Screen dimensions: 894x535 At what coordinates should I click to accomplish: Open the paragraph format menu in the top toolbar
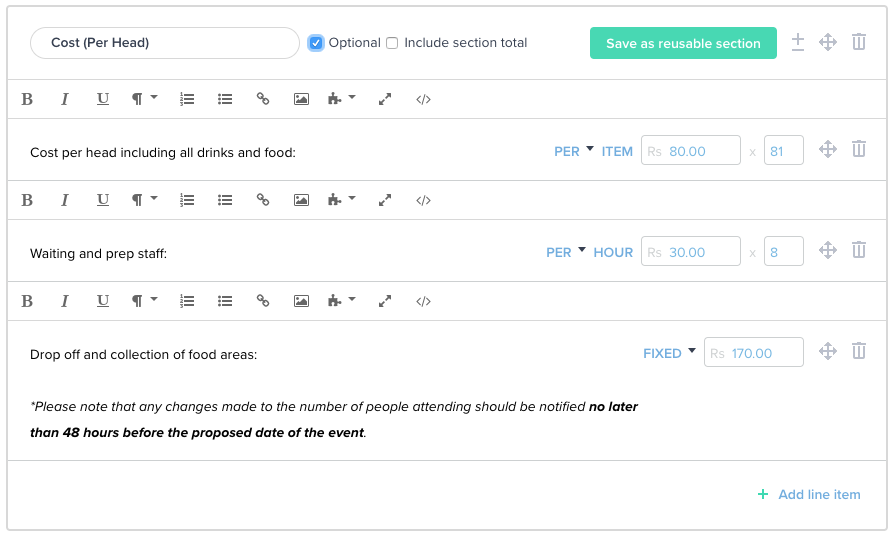pos(144,99)
